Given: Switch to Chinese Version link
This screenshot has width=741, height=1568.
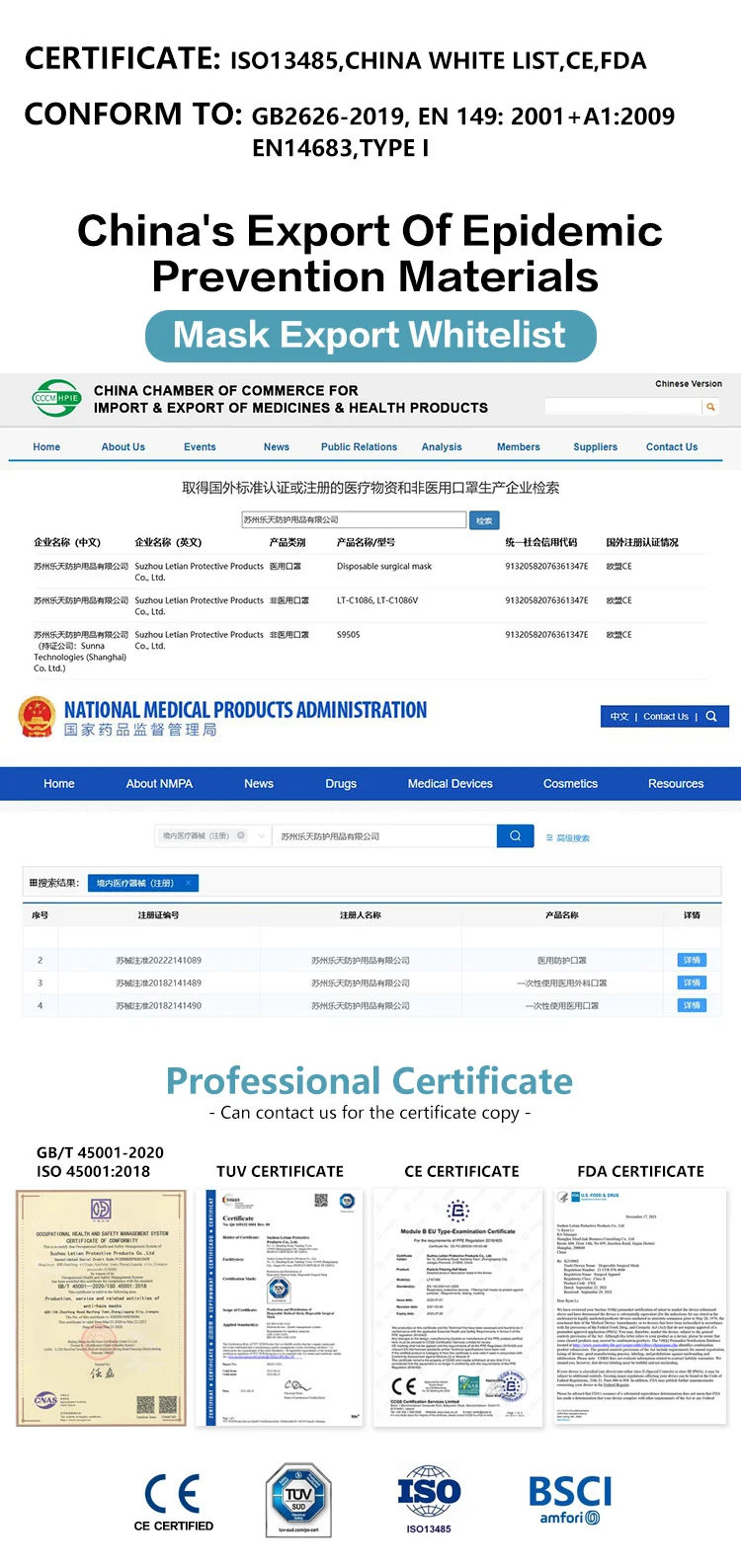Looking at the screenshot, I should (x=688, y=384).
